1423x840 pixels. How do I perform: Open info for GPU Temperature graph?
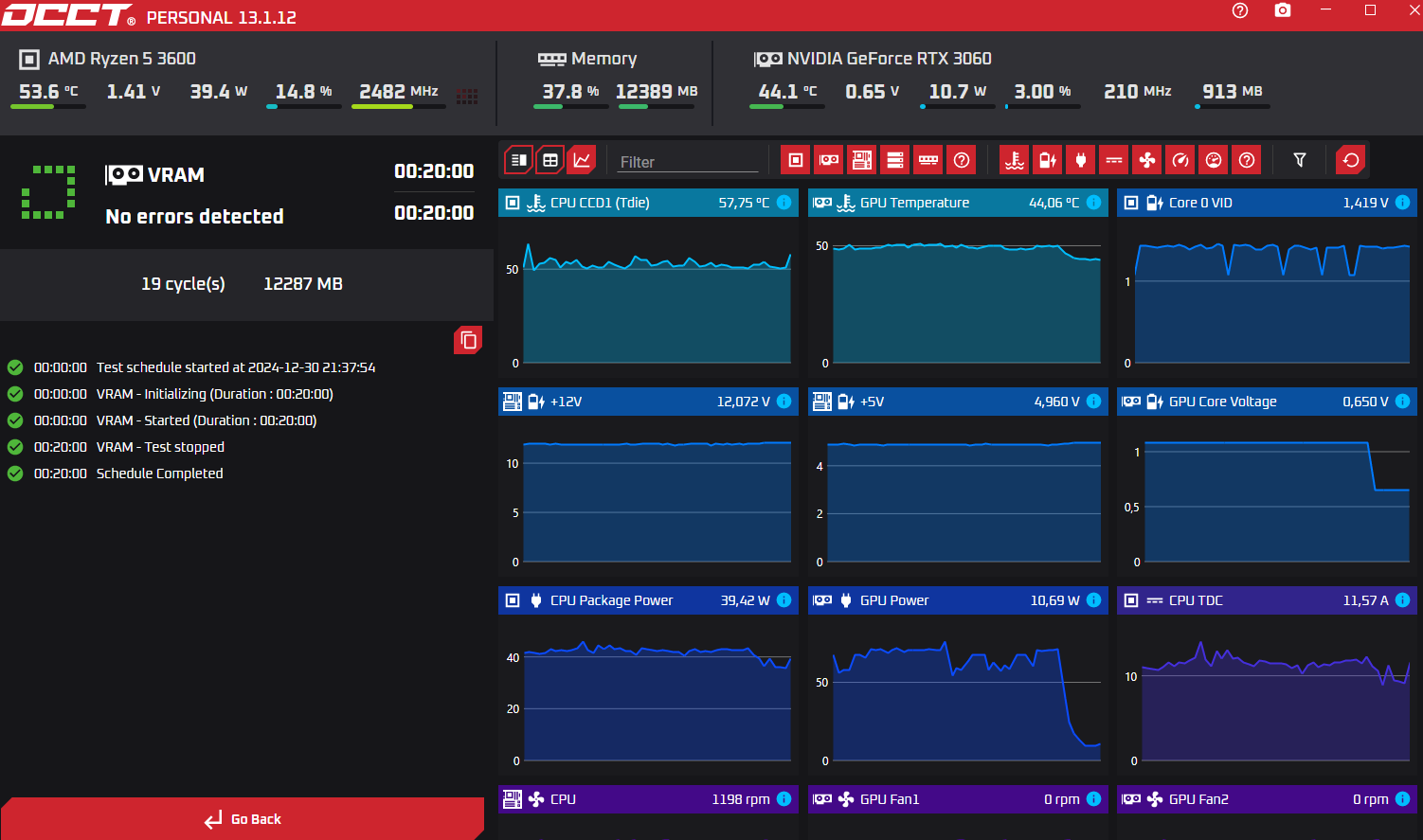point(1094,203)
